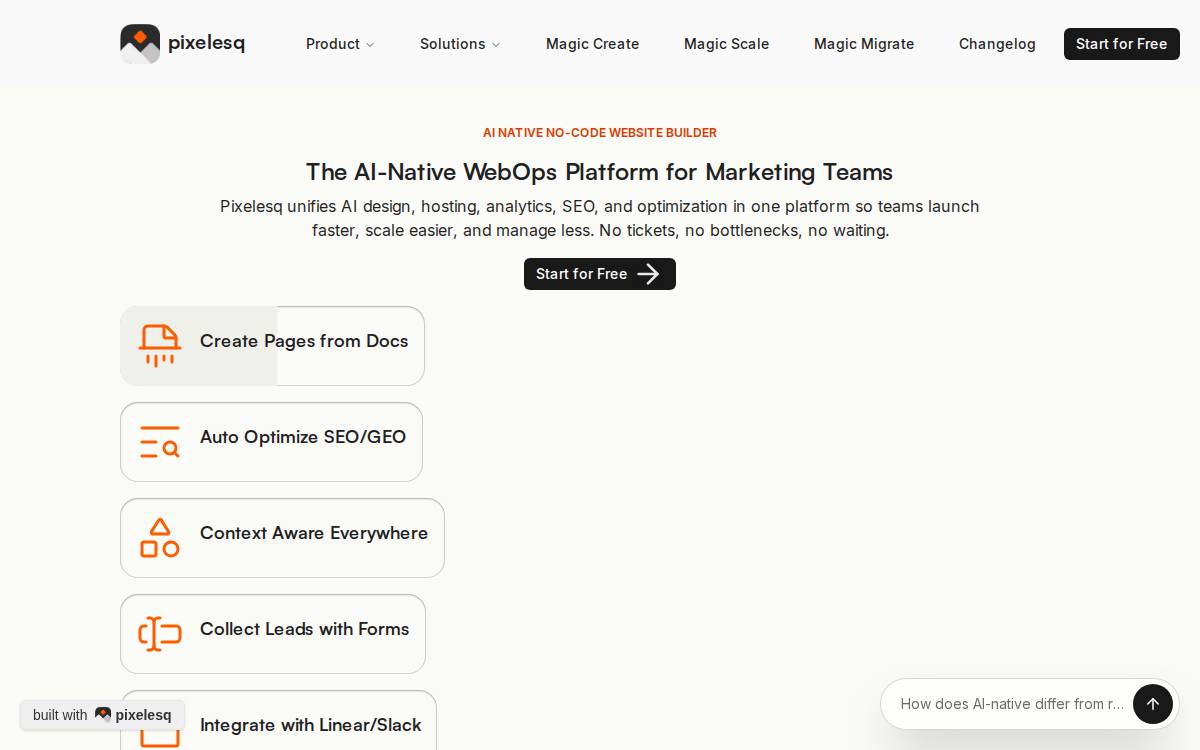Go to Magic Scale page

click(x=727, y=44)
